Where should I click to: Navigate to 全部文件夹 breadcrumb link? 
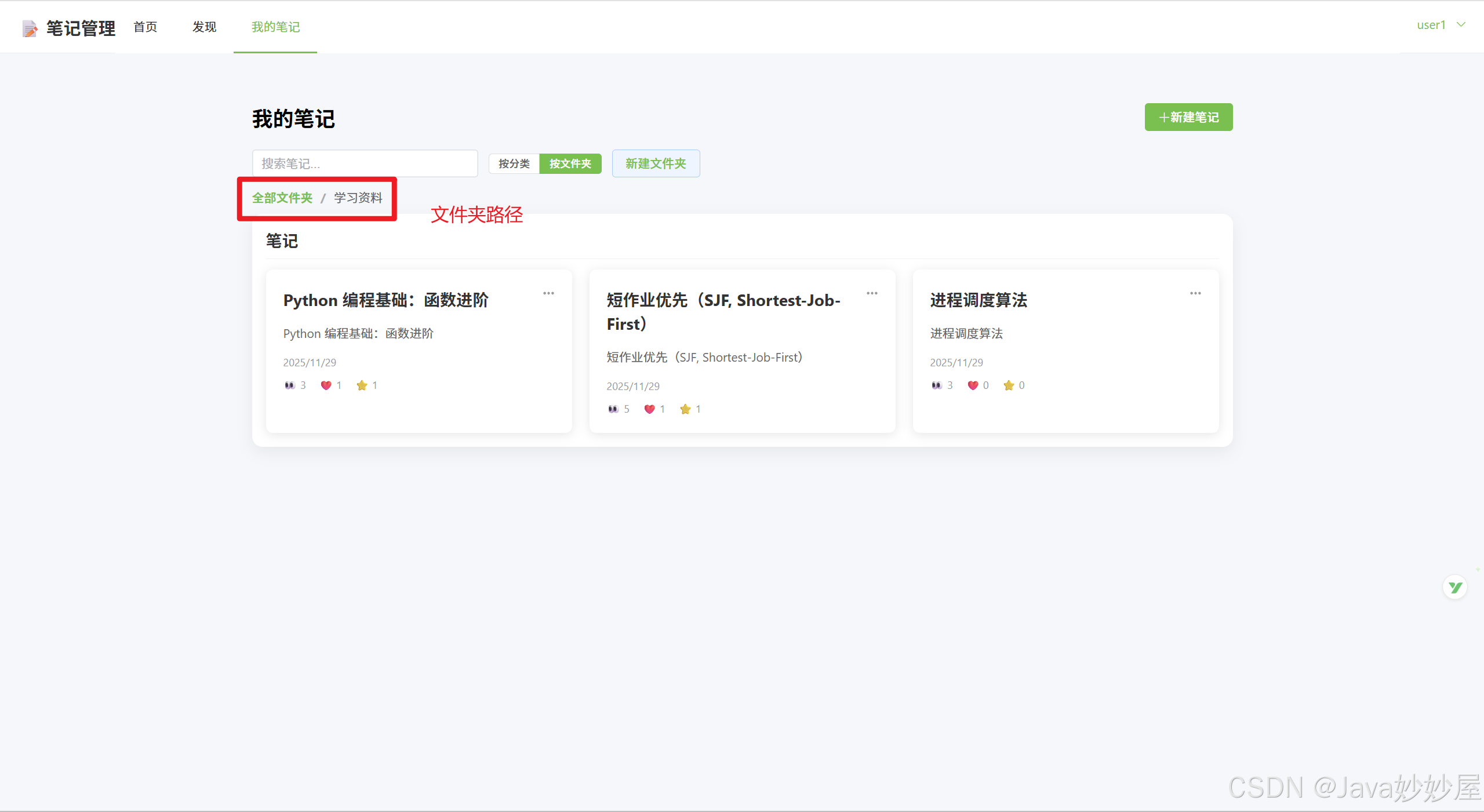(x=282, y=198)
